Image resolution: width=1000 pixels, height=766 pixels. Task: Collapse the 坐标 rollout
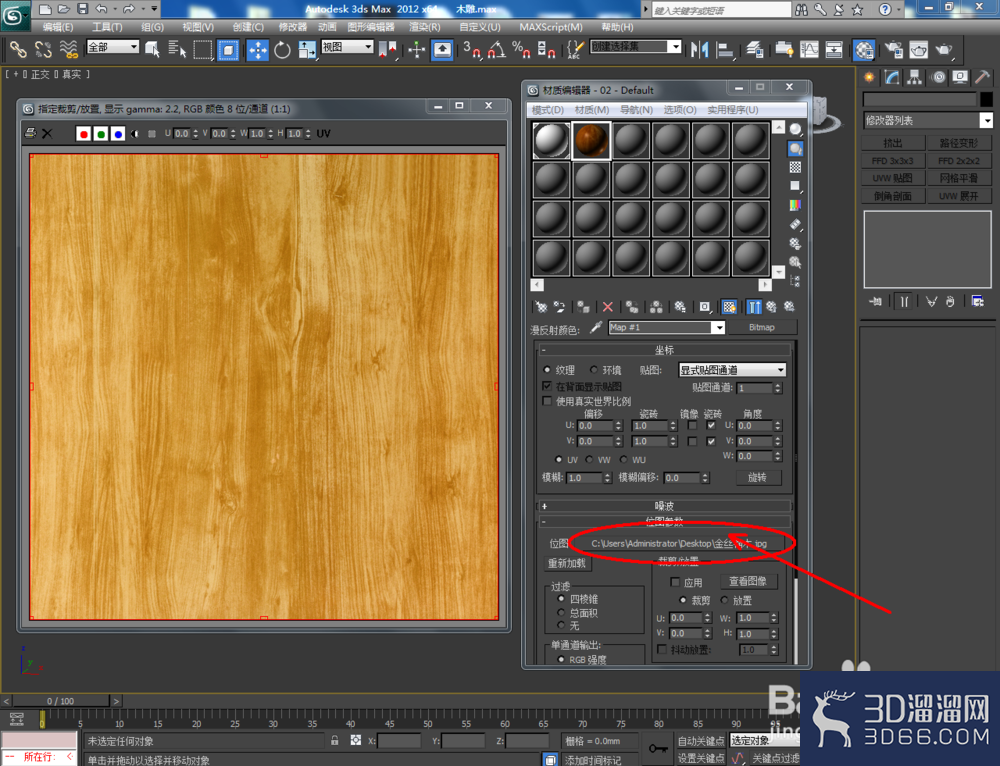pos(665,350)
